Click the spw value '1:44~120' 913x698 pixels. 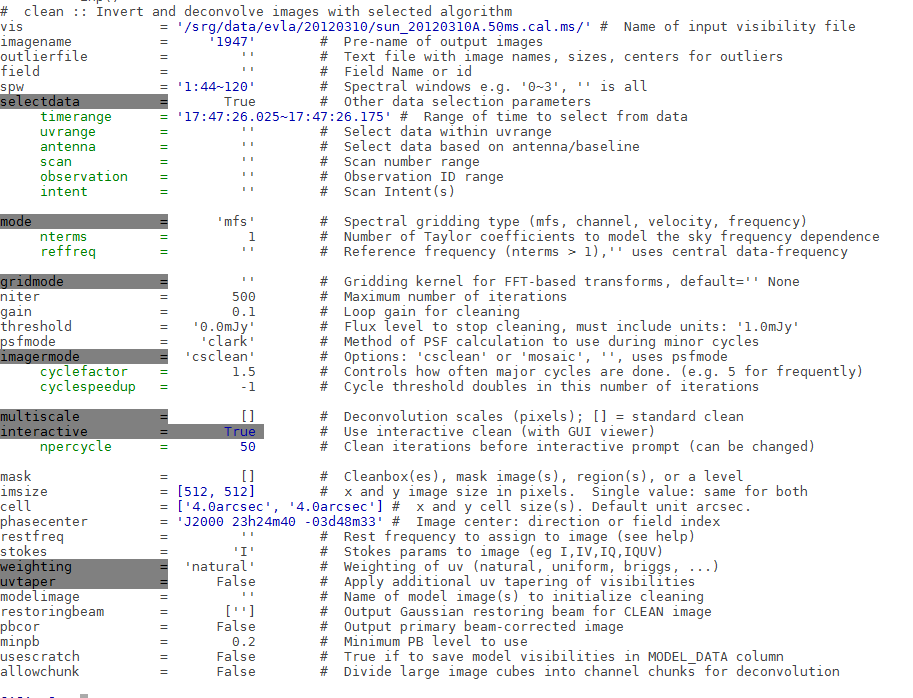(x=216, y=87)
